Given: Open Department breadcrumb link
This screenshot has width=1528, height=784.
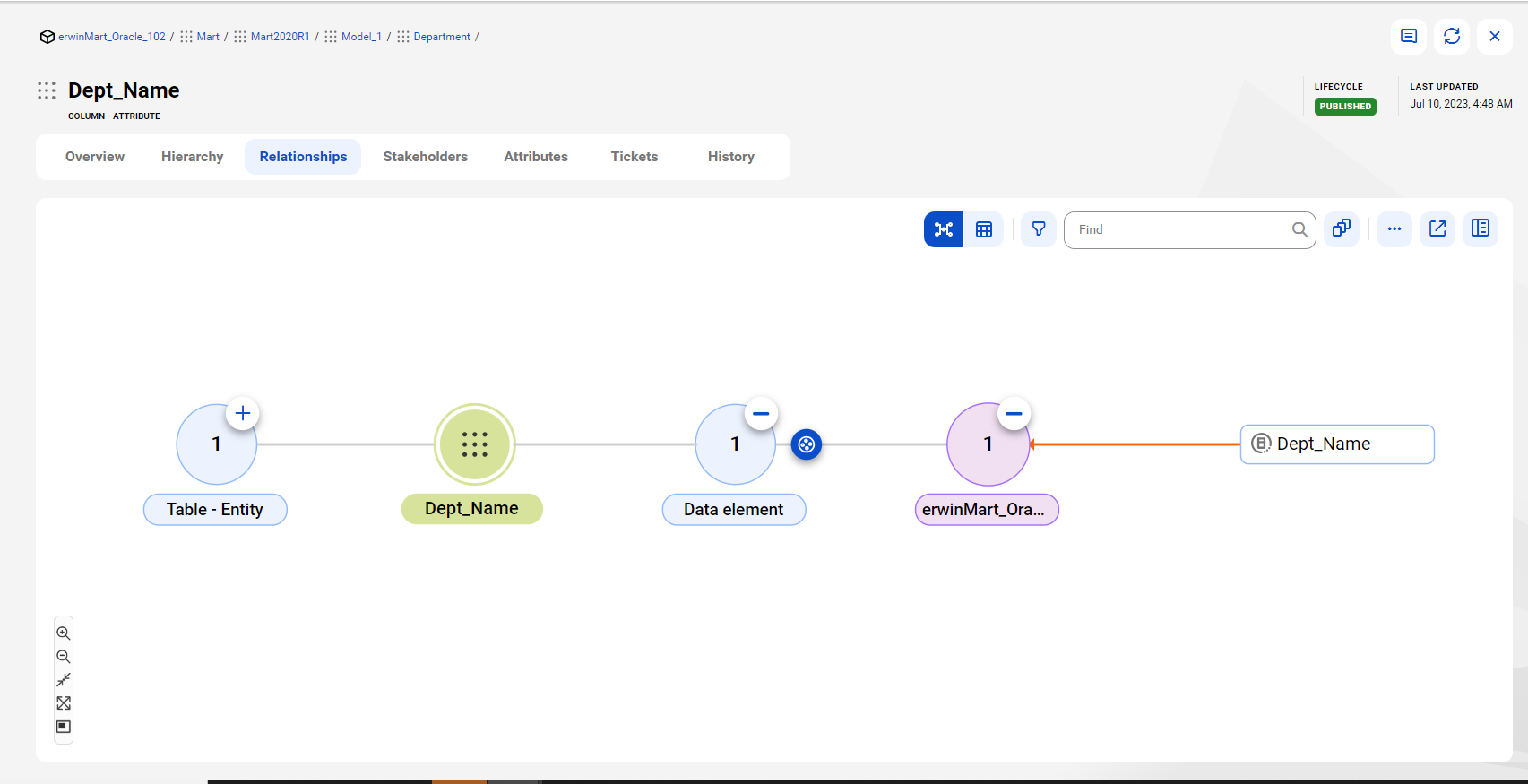Looking at the screenshot, I should tap(442, 37).
